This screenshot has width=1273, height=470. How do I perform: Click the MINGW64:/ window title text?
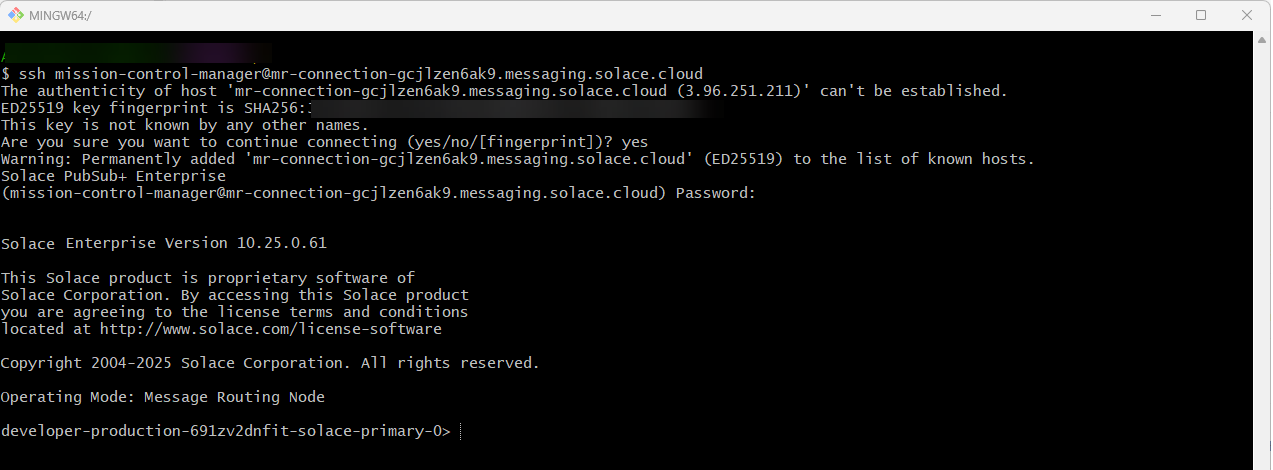pos(62,15)
